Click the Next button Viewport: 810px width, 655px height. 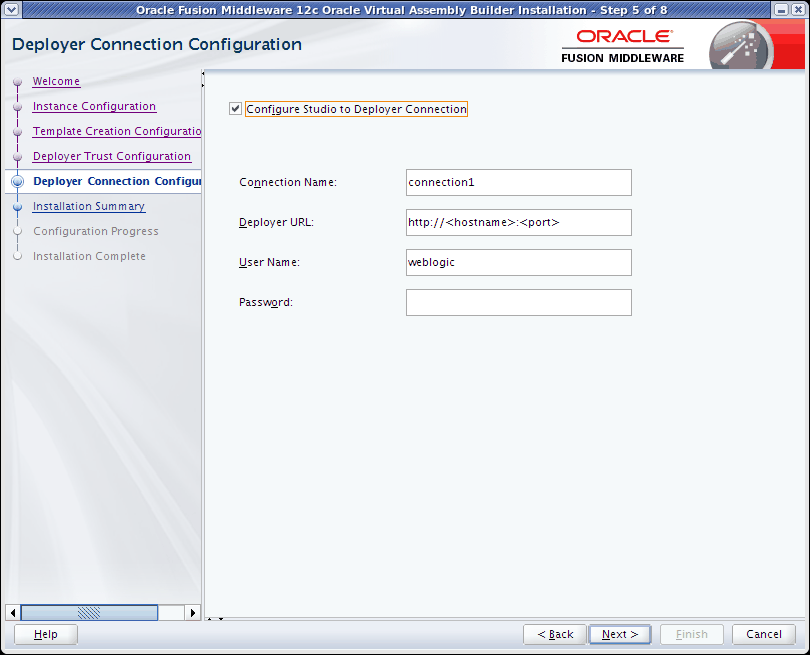point(620,634)
